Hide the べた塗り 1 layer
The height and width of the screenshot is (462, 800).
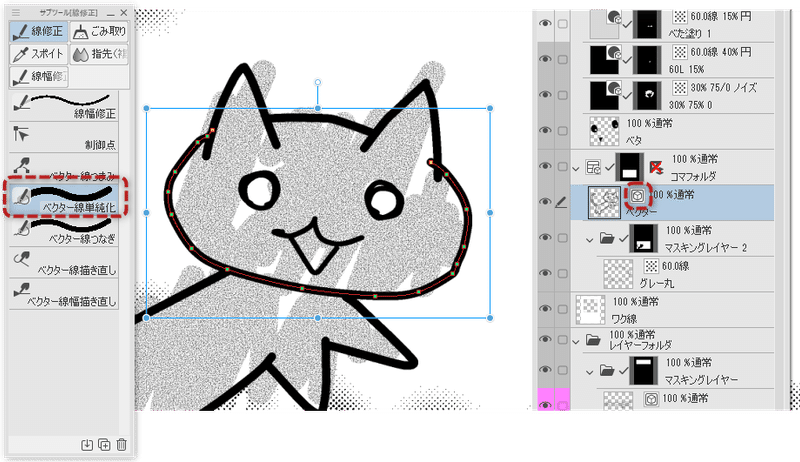pyautogui.click(x=545, y=23)
